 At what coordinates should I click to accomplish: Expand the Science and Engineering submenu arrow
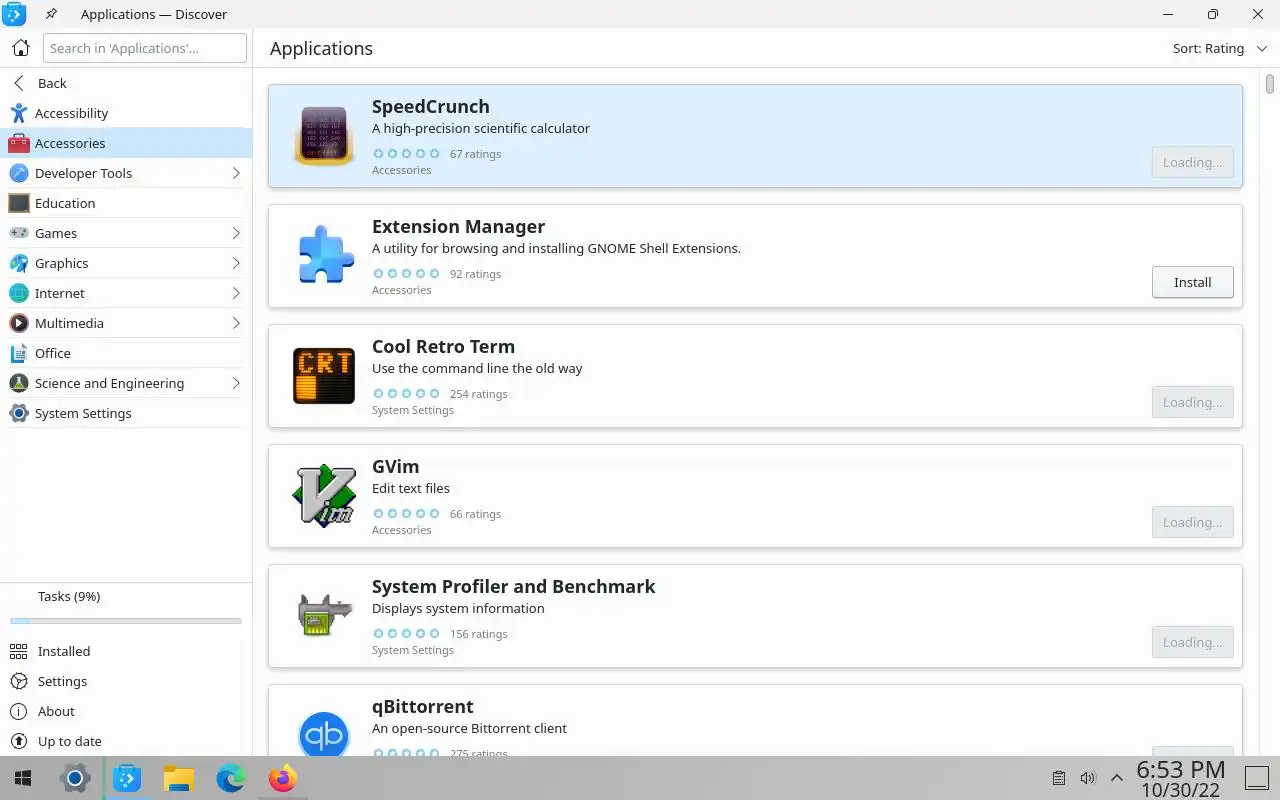[x=236, y=383]
